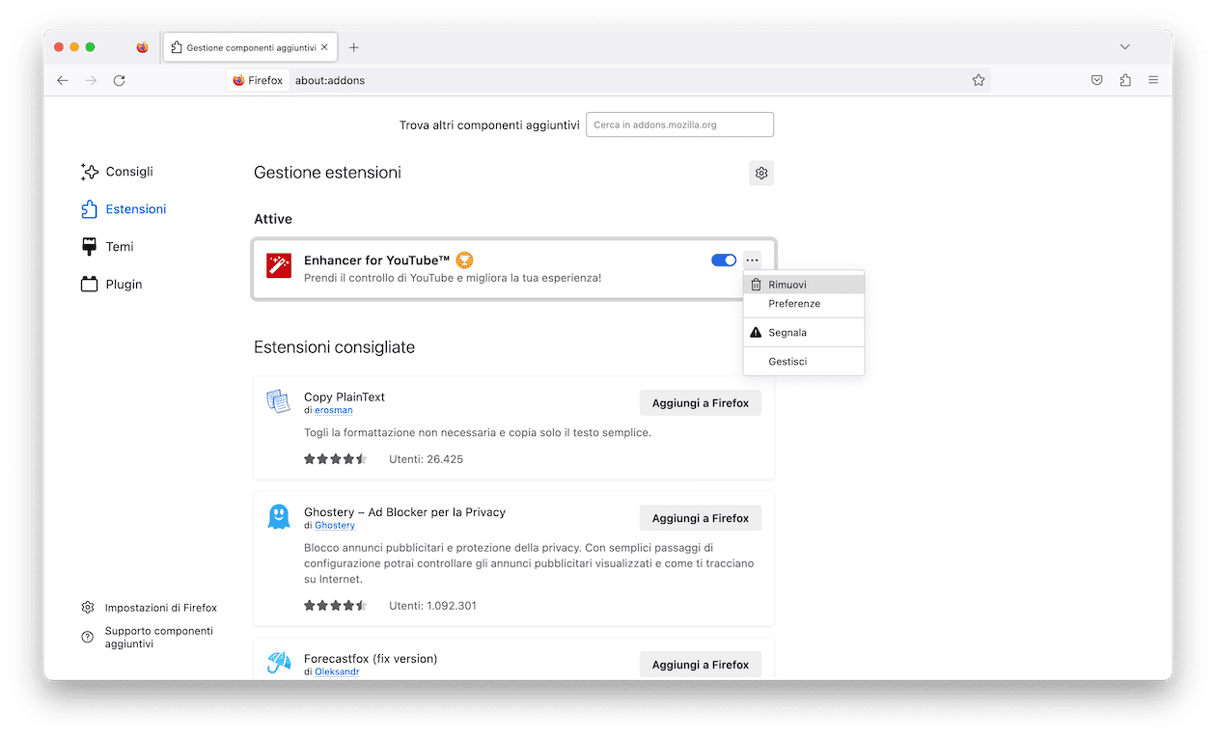The height and width of the screenshot is (738, 1216).
Task: Click the Enhancer for YouTube™ title
Action: [x=378, y=260]
